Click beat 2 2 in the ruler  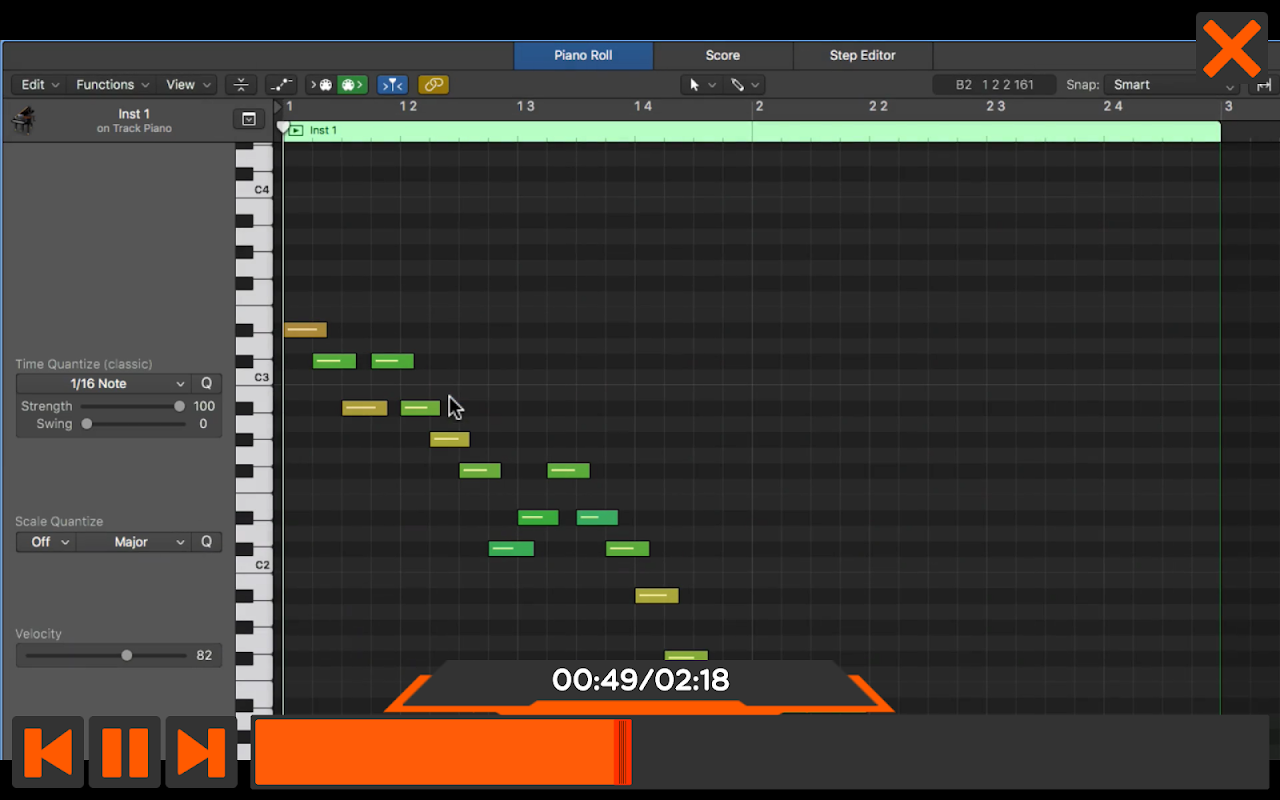click(x=878, y=106)
